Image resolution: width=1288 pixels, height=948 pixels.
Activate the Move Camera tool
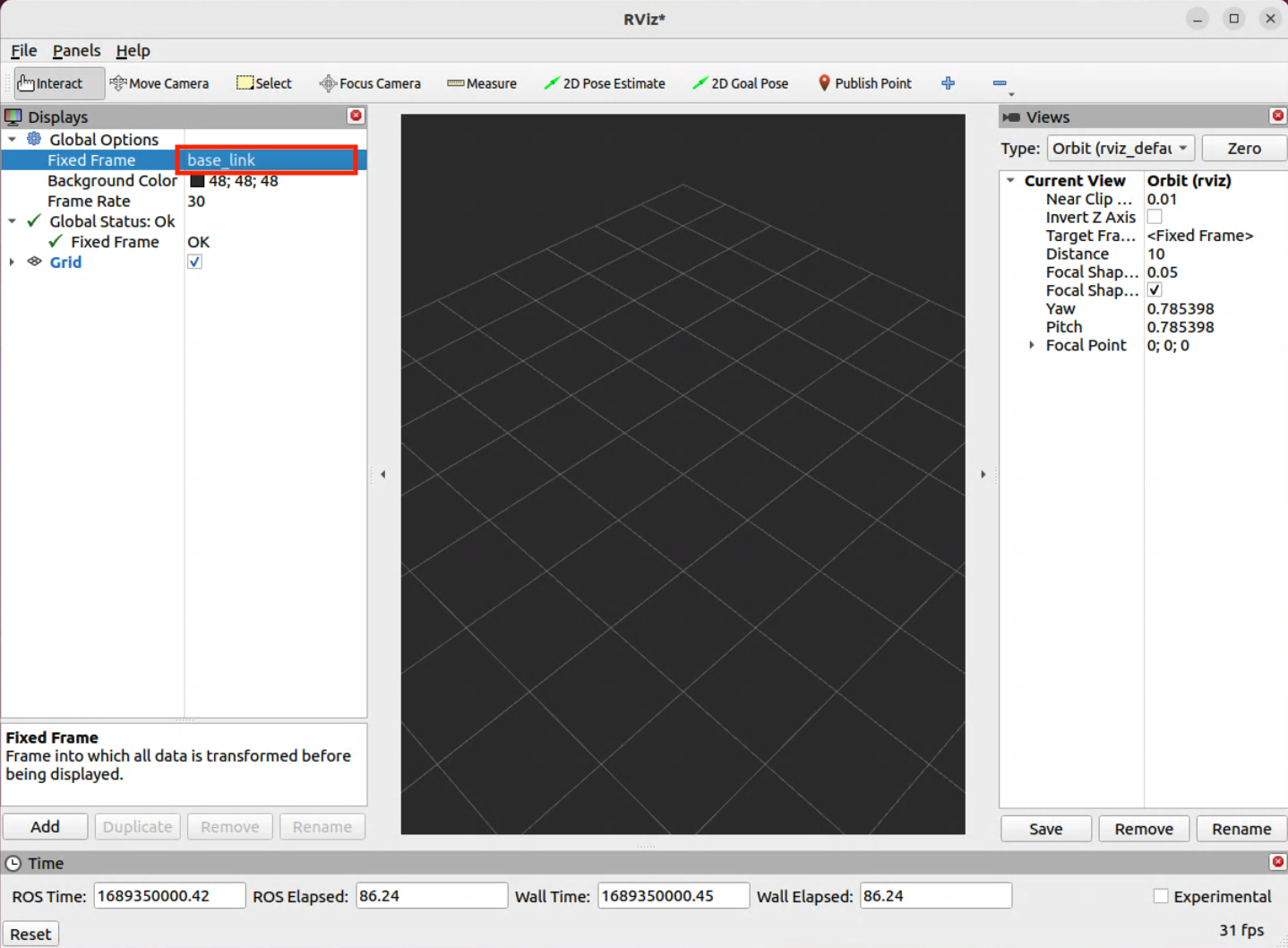(159, 83)
